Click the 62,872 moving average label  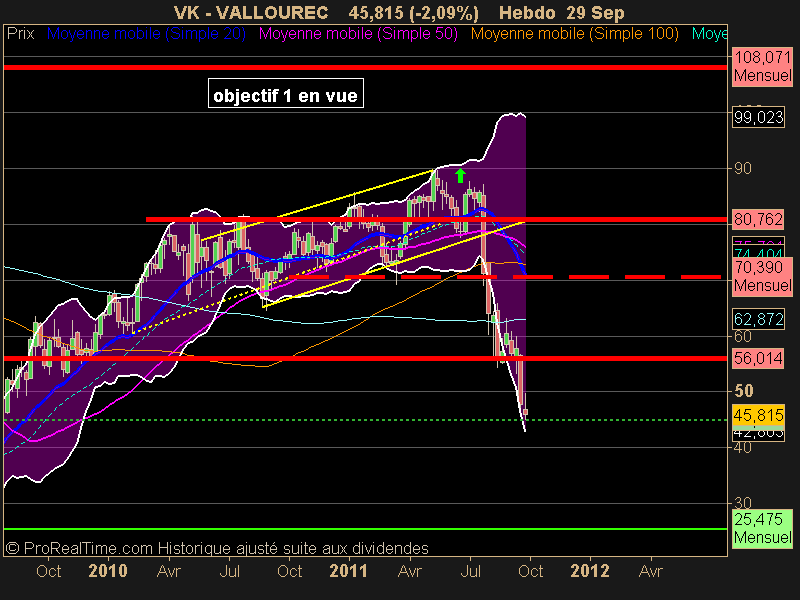point(758,319)
